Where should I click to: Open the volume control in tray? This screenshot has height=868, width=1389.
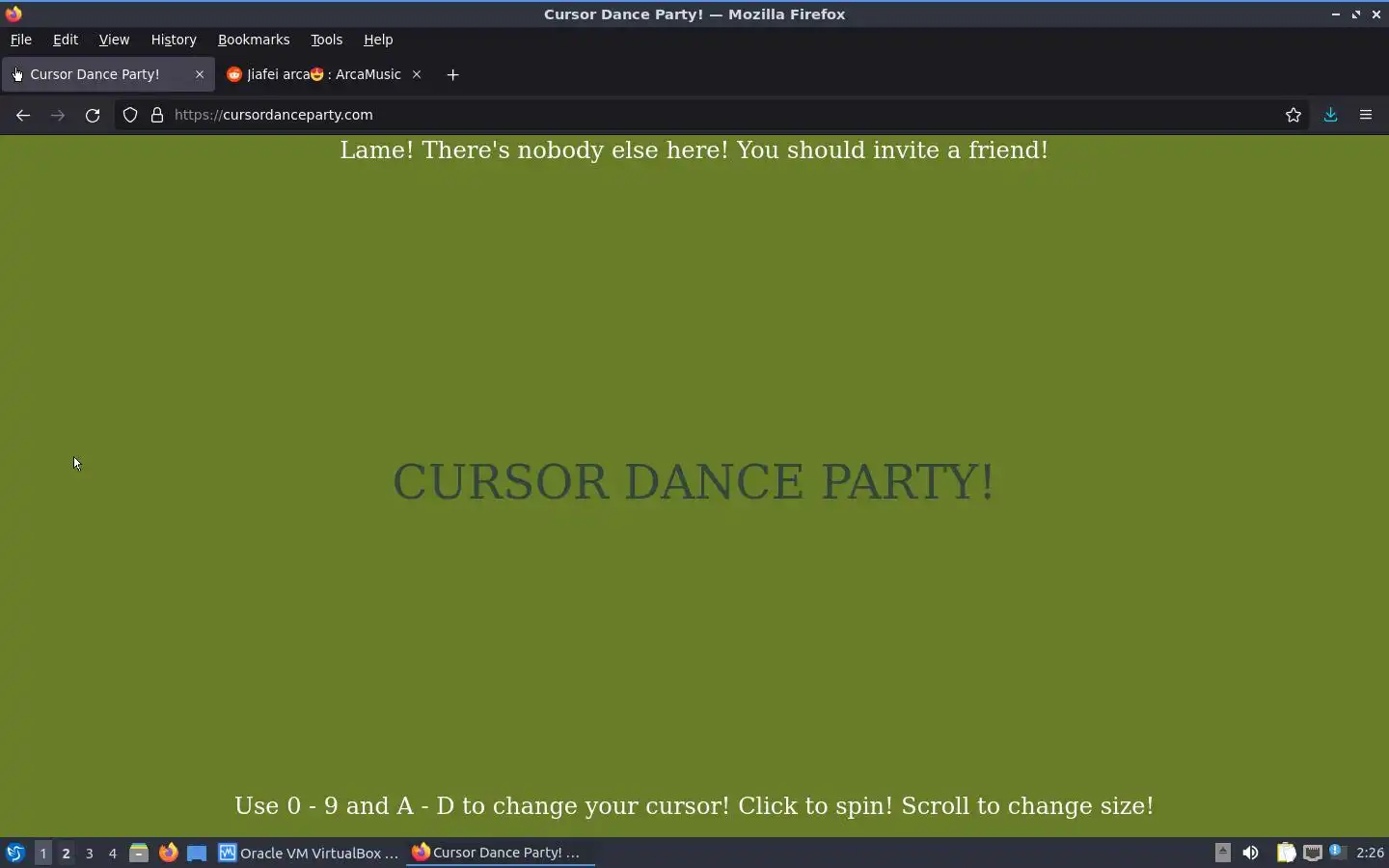1250,853
